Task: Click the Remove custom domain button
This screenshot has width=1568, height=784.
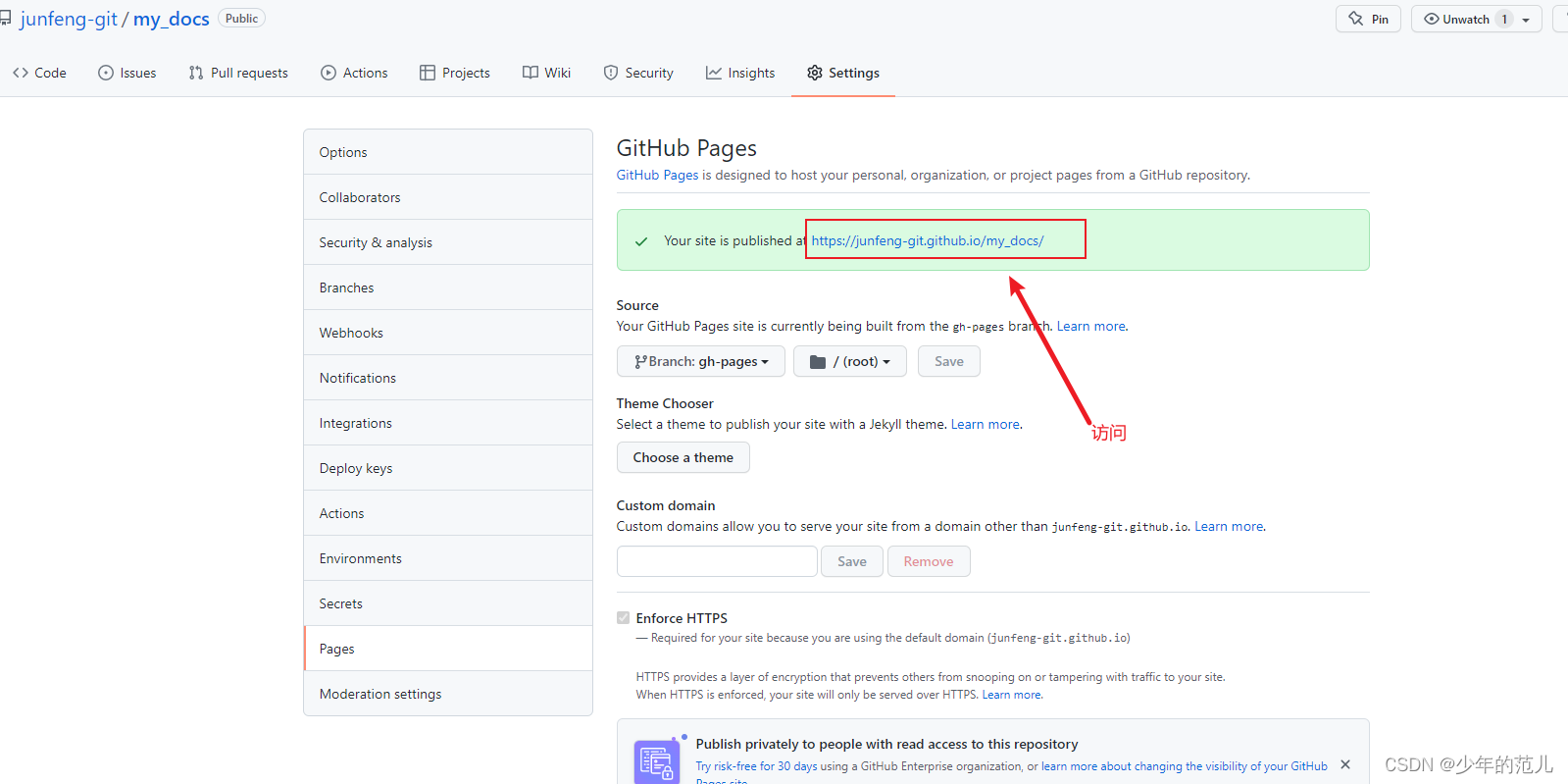Action: click(x=928, y=561)
